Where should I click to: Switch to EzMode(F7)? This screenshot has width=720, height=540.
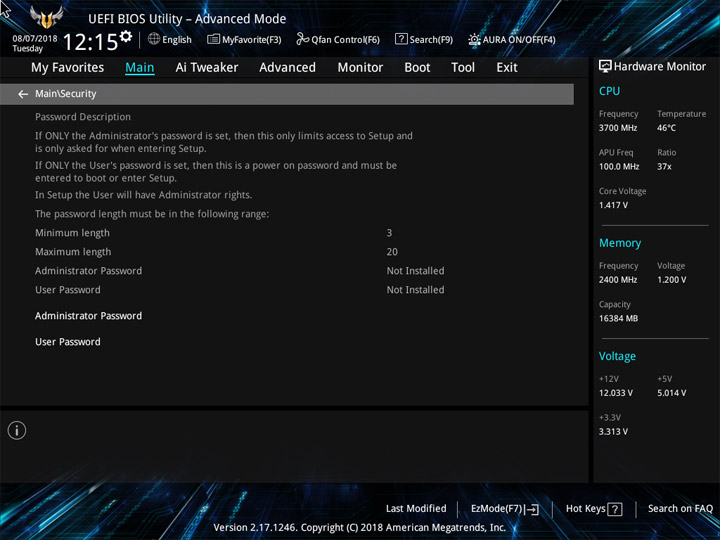coord(505,509)
